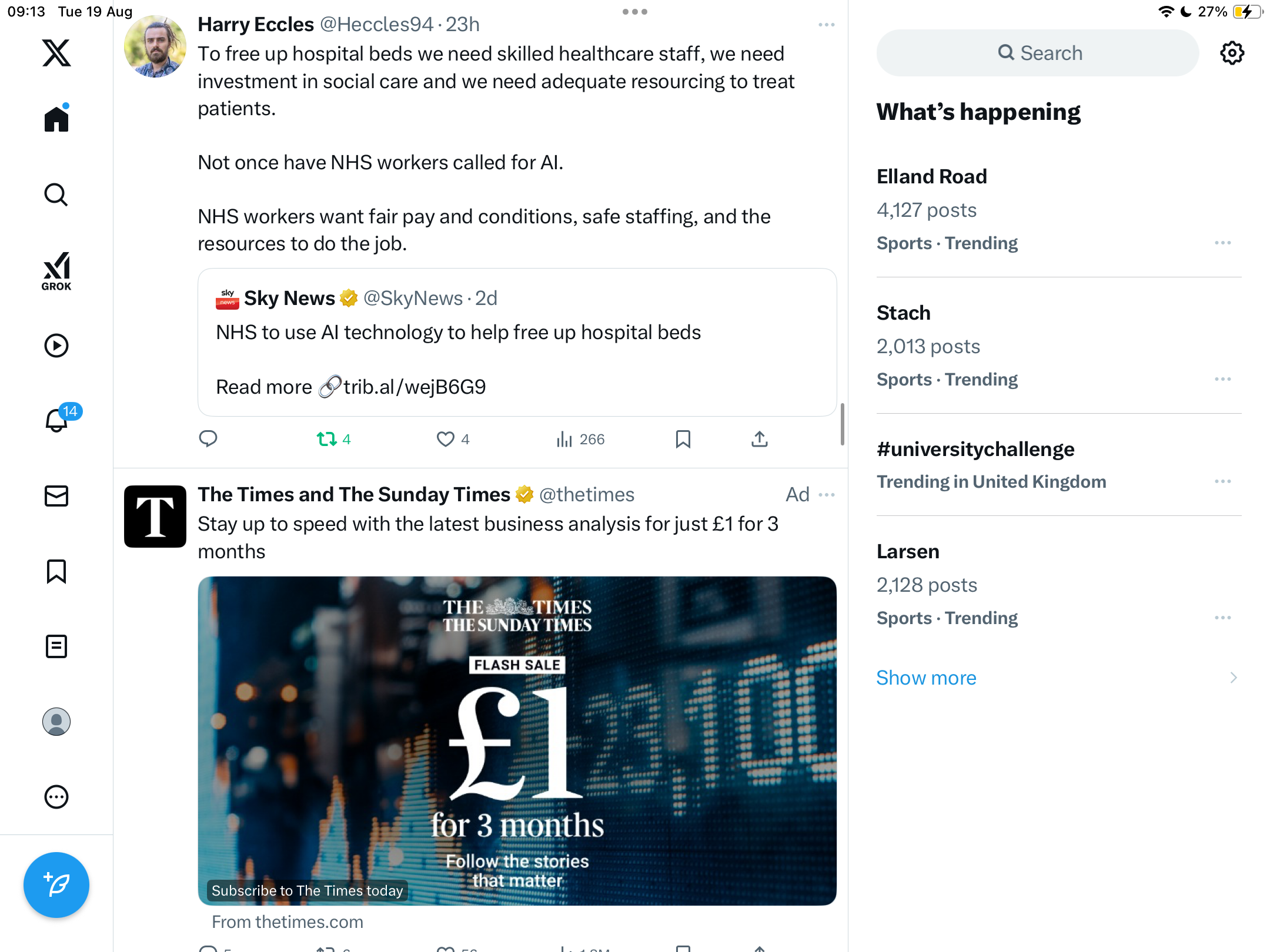Open the notifications bell
Image resolution: width=1270 pixels, height=952 pixels.
56,421
